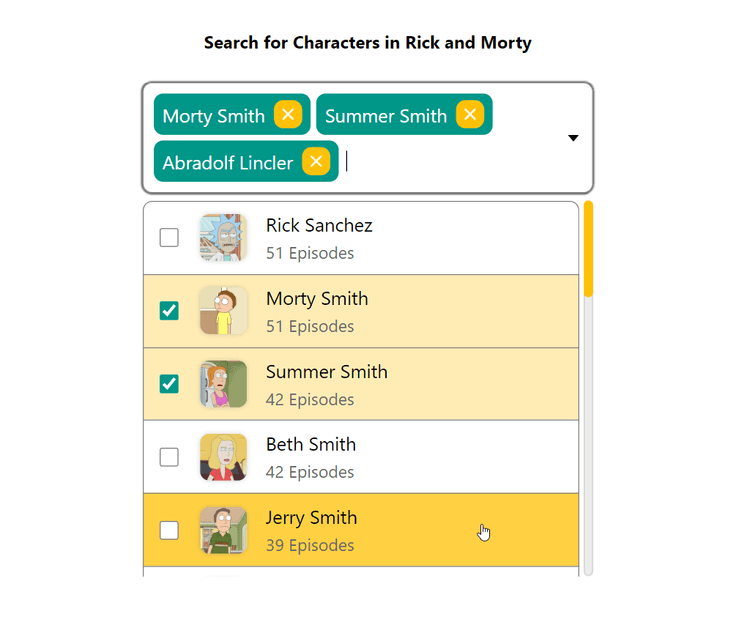Uncheck the Summer Smith checkbox
The image size is (750, 623).
169,384
